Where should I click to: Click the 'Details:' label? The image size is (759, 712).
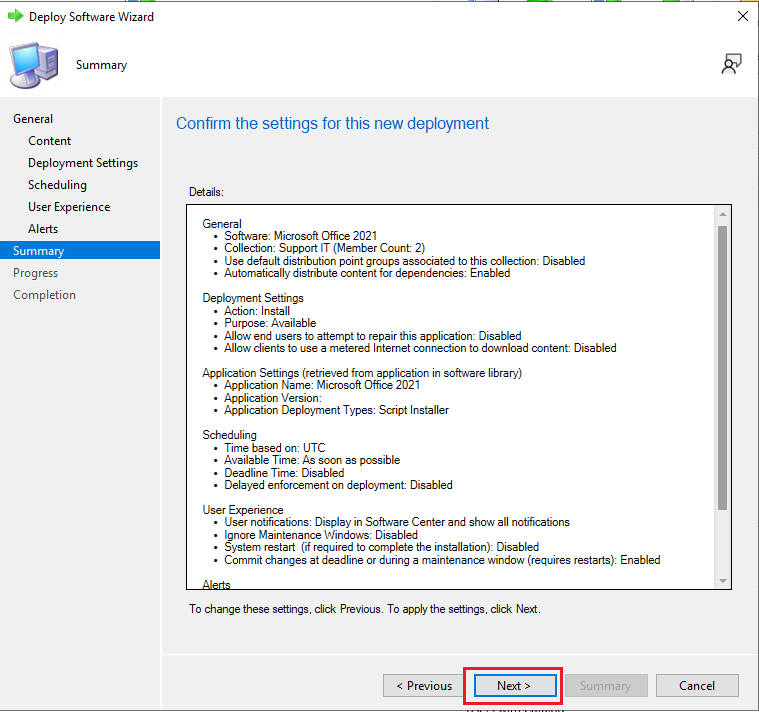click(x=206, y=192)
